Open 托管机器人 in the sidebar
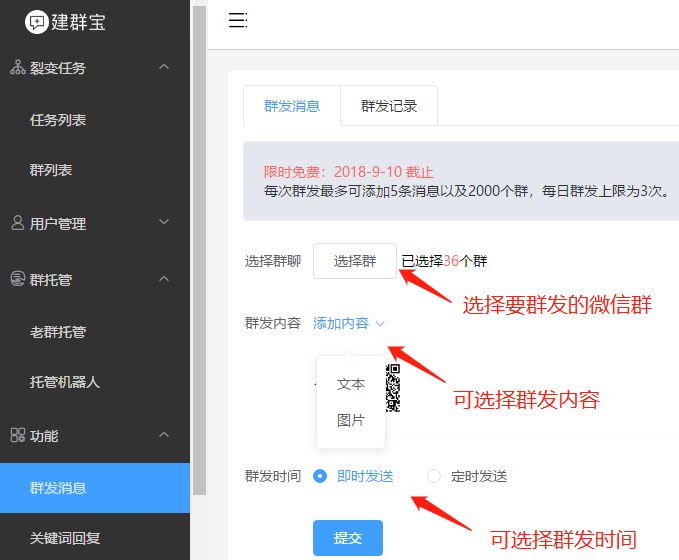The height and width of the screenshot is (560, 679). pos(95,382)
